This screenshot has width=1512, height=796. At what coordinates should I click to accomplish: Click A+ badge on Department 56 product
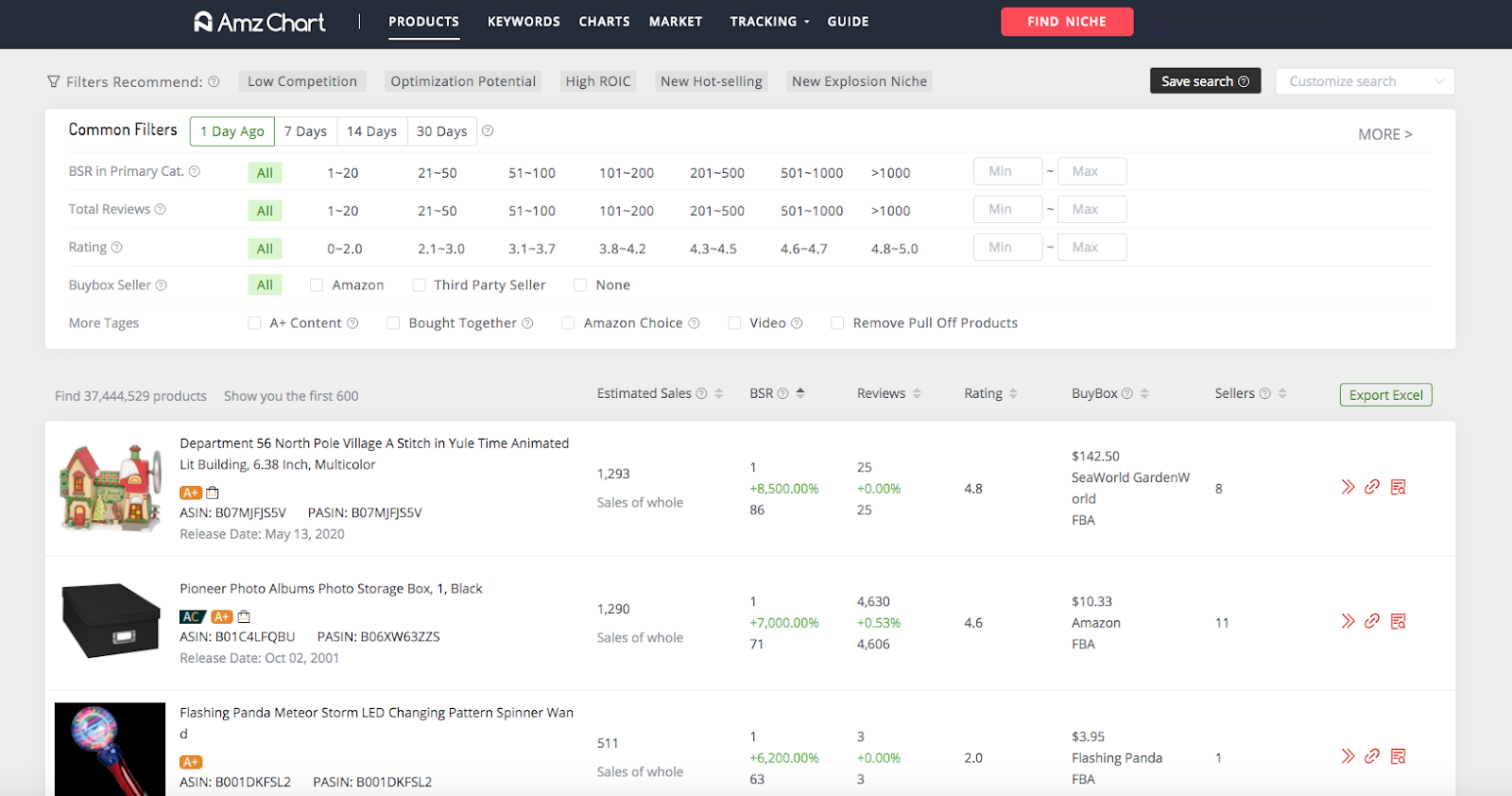tap(191, 493)
